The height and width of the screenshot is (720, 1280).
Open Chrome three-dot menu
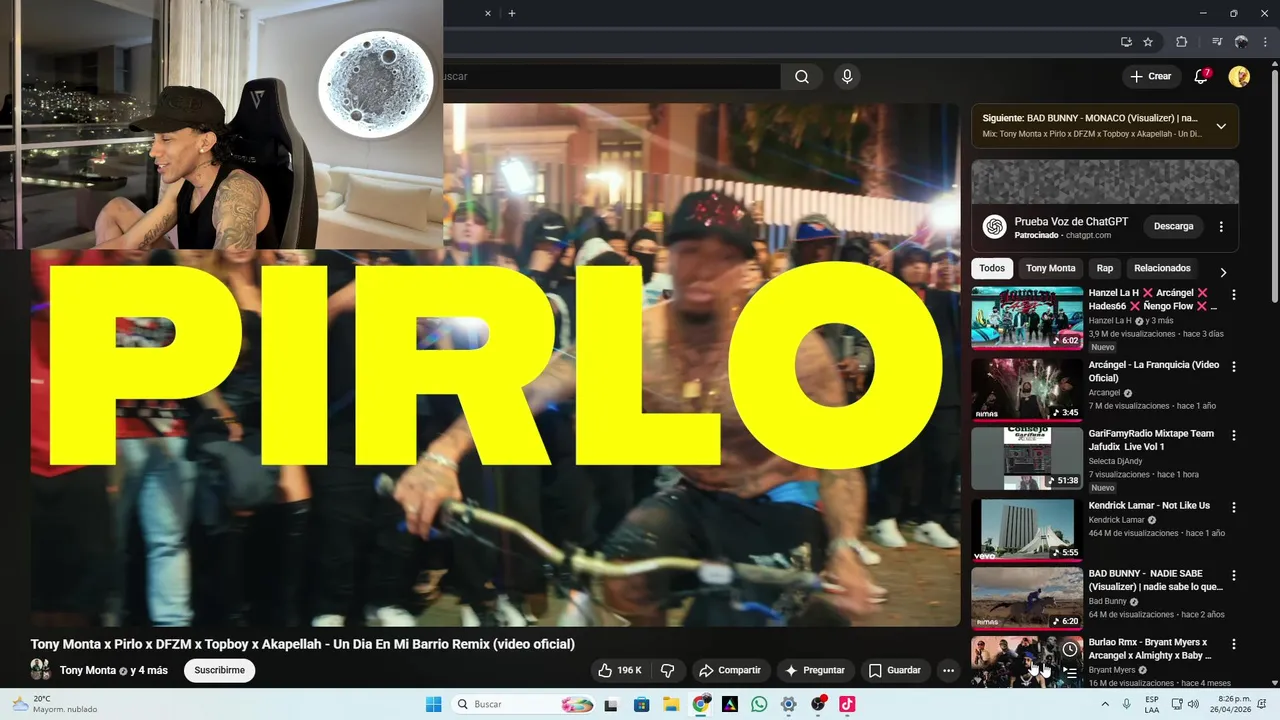point(1267,42)
